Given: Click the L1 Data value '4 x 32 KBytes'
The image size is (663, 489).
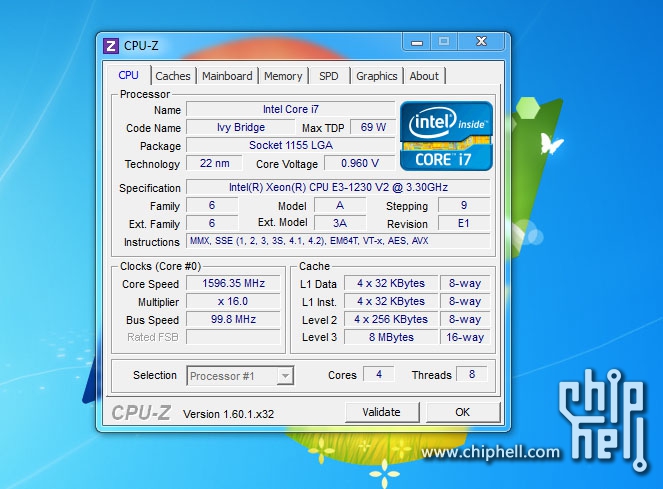Looking at the screenshot, I should point(391,283).
